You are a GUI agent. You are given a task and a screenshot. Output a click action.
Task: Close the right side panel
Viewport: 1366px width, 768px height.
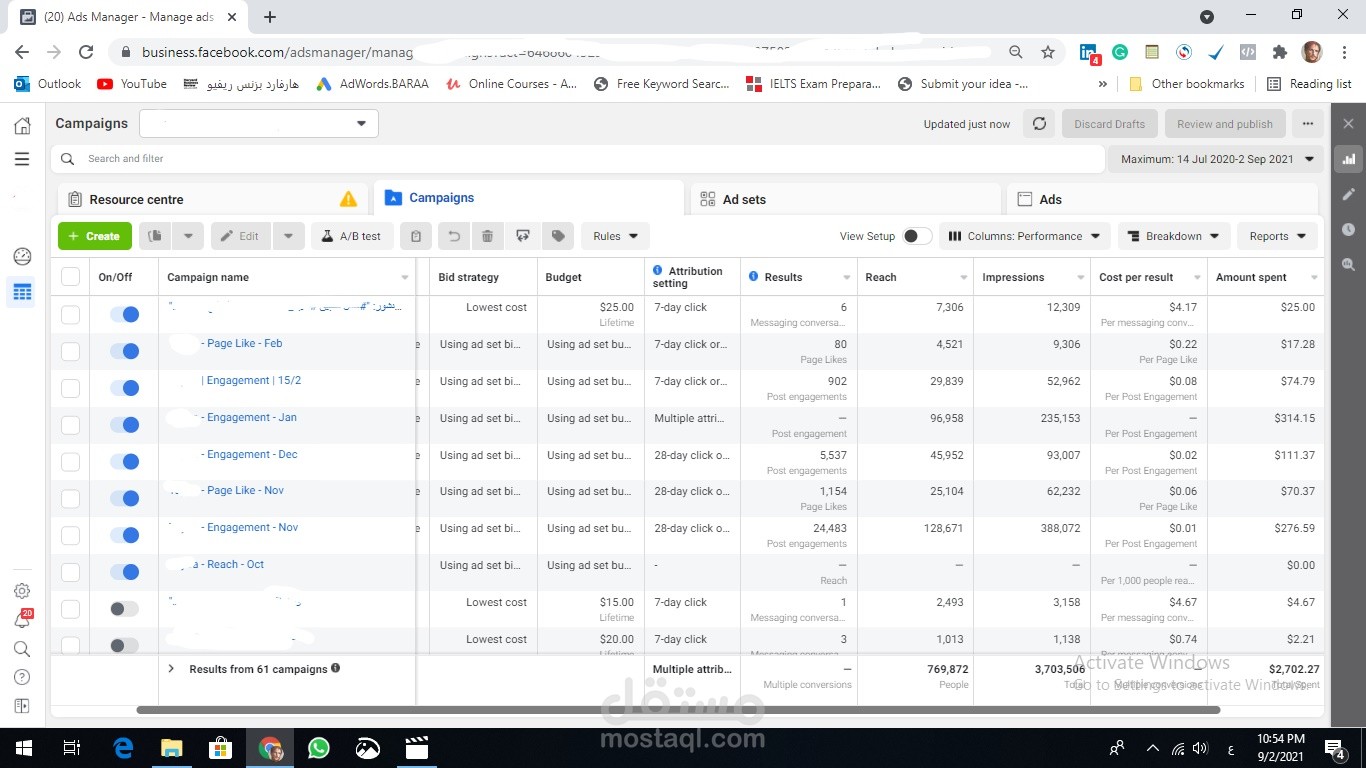(x=1348, y=124)
